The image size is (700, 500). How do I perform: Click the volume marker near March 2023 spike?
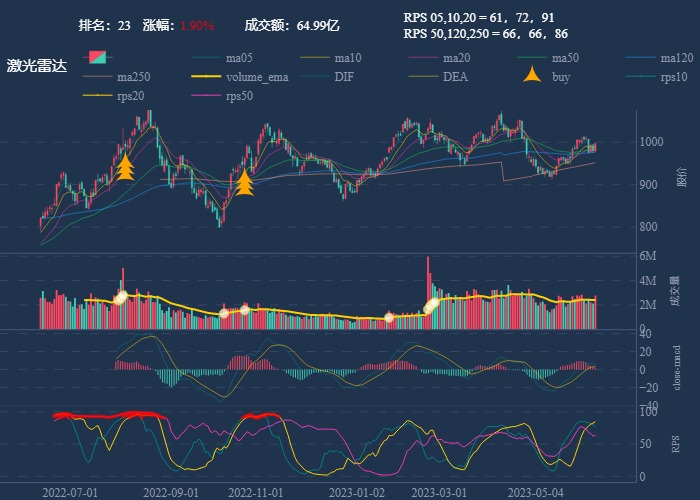[x=433, y=304]
